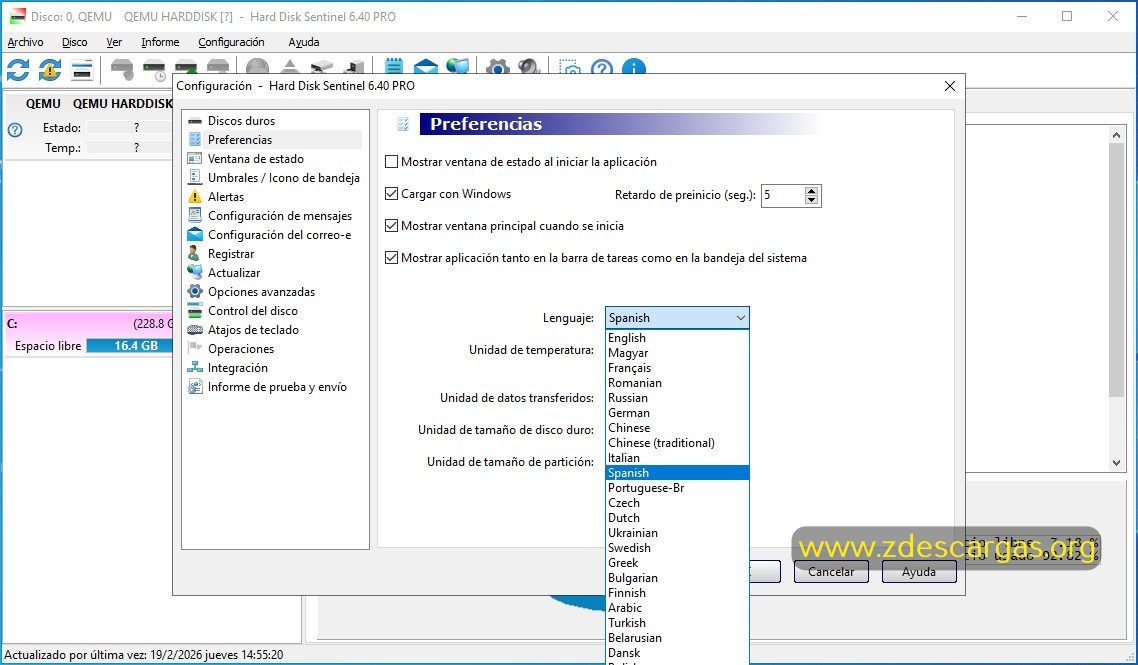
Task: Click the Opciones avanzadas gear icon
Action: [x=195, y=291]
